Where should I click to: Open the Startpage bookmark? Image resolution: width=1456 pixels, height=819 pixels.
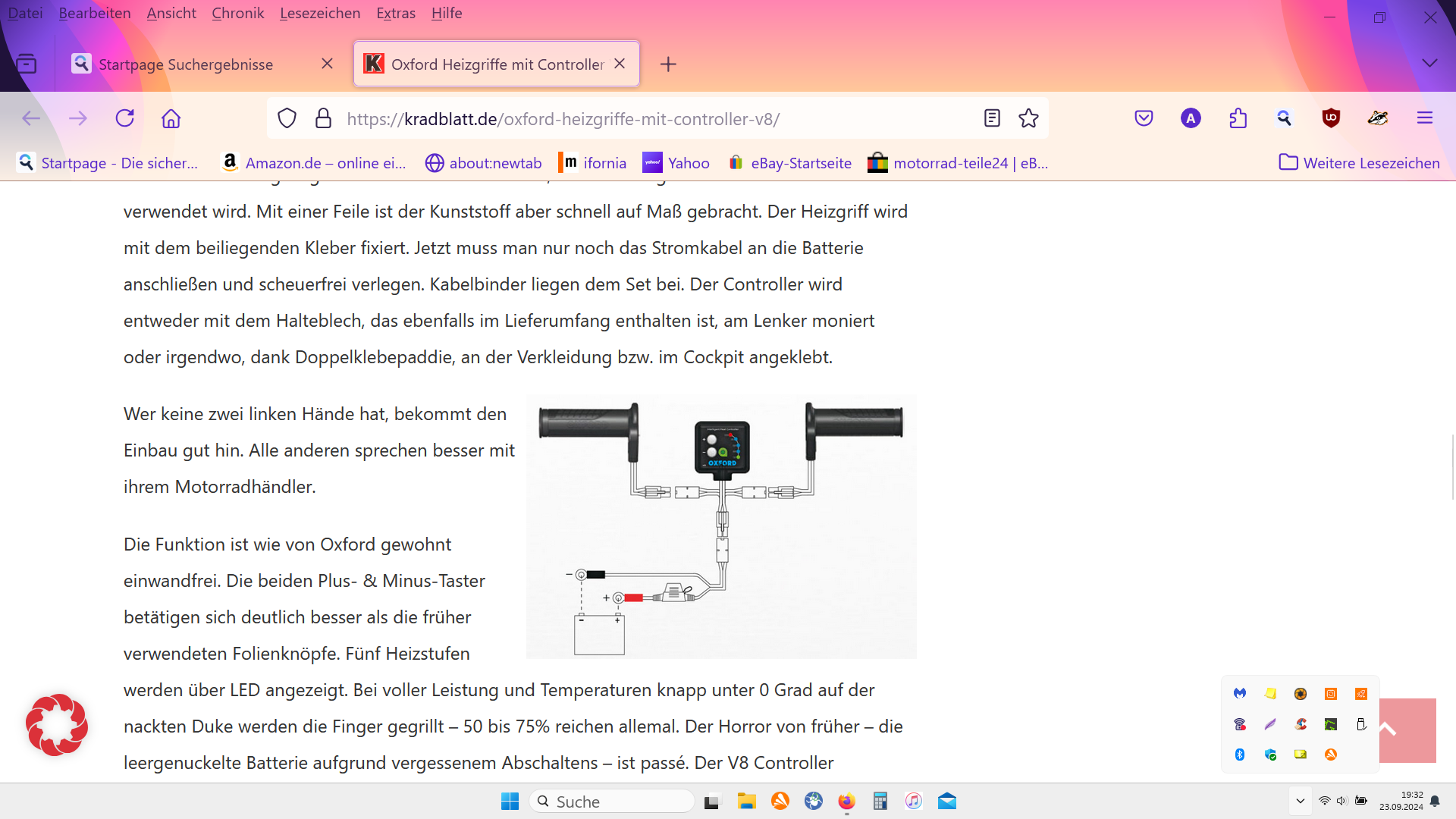coord(108,162)
